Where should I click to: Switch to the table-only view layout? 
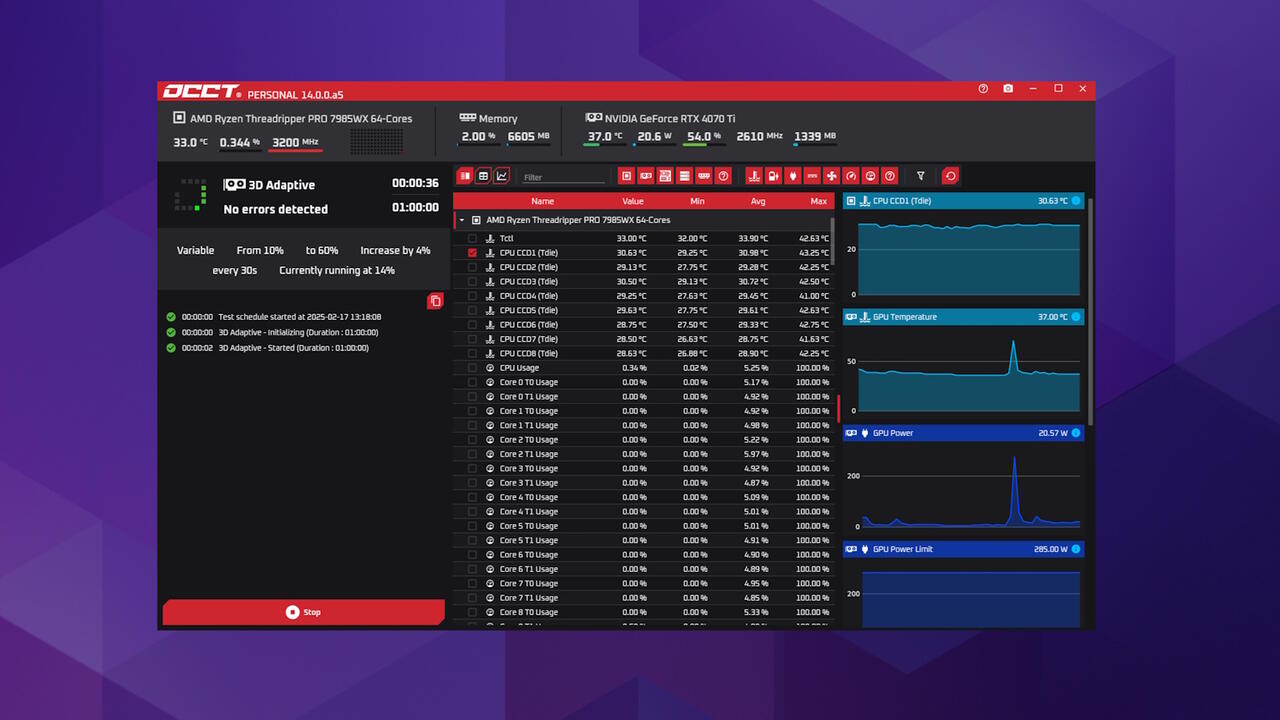483,176
